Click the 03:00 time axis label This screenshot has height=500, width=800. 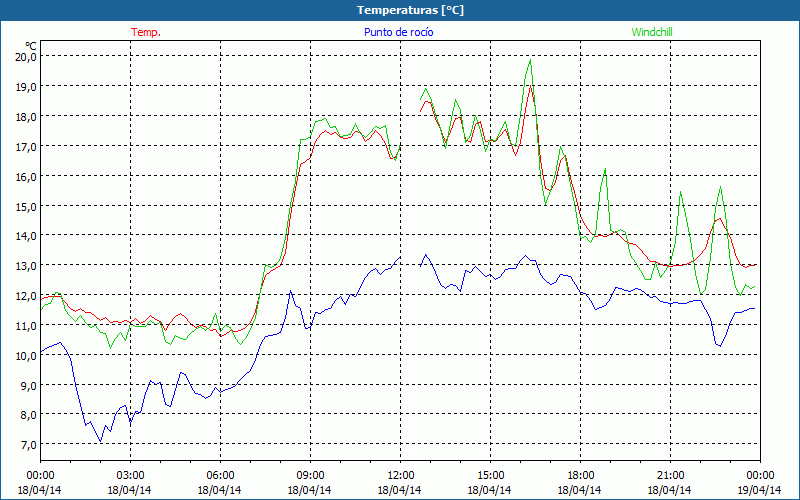tap(130, 475)
